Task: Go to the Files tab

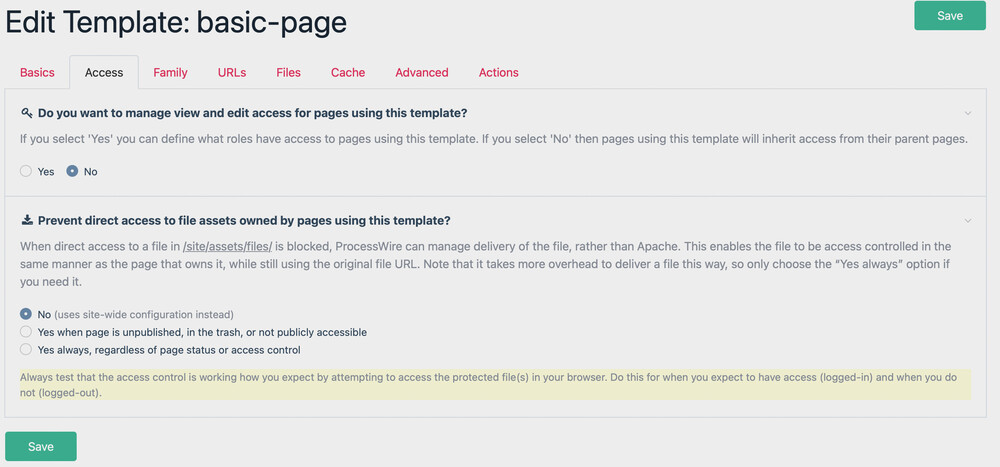Action: pos(289,72)
